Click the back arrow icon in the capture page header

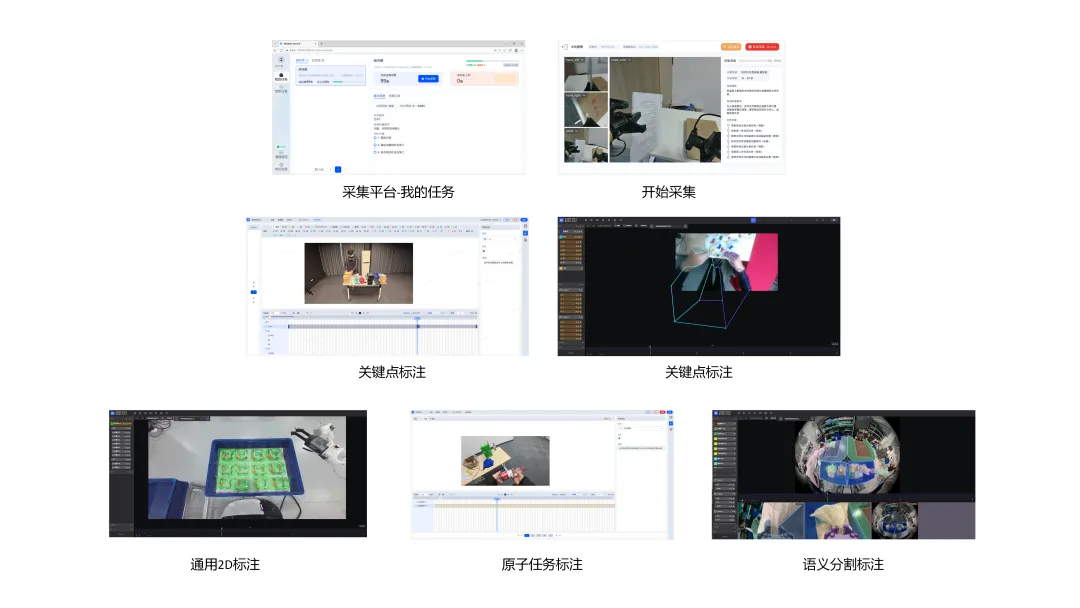tap(565, 47)
